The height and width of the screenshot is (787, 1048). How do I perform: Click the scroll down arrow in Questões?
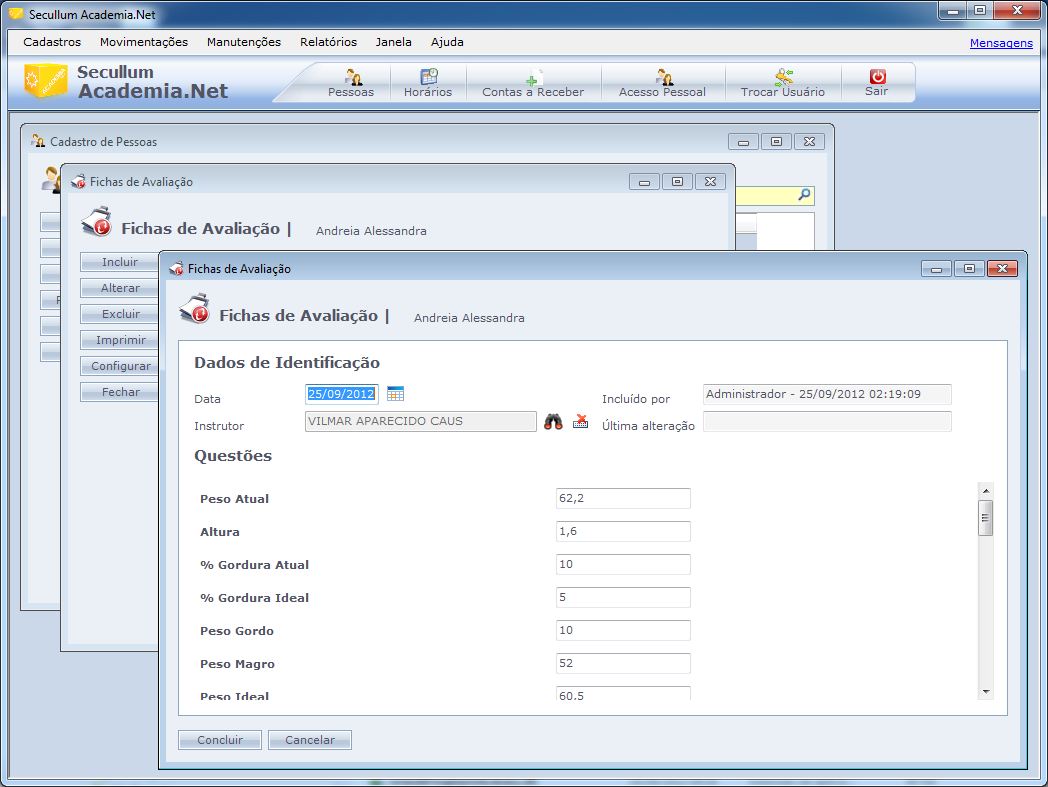[985, 691]
